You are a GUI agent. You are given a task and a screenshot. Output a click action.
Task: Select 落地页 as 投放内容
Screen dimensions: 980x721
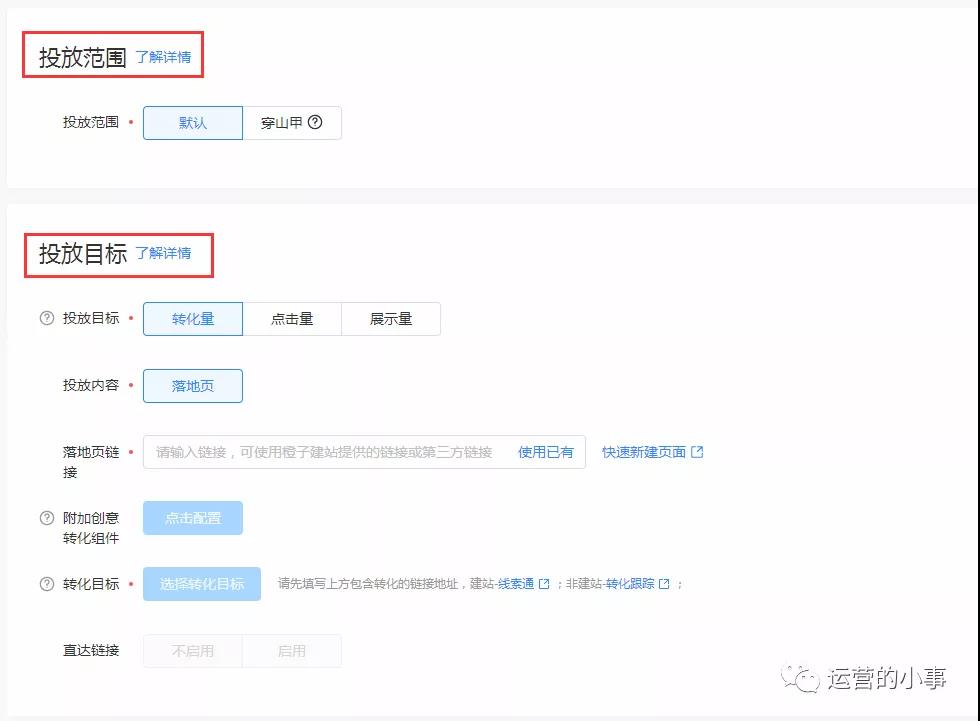click(x=193, y=386)
